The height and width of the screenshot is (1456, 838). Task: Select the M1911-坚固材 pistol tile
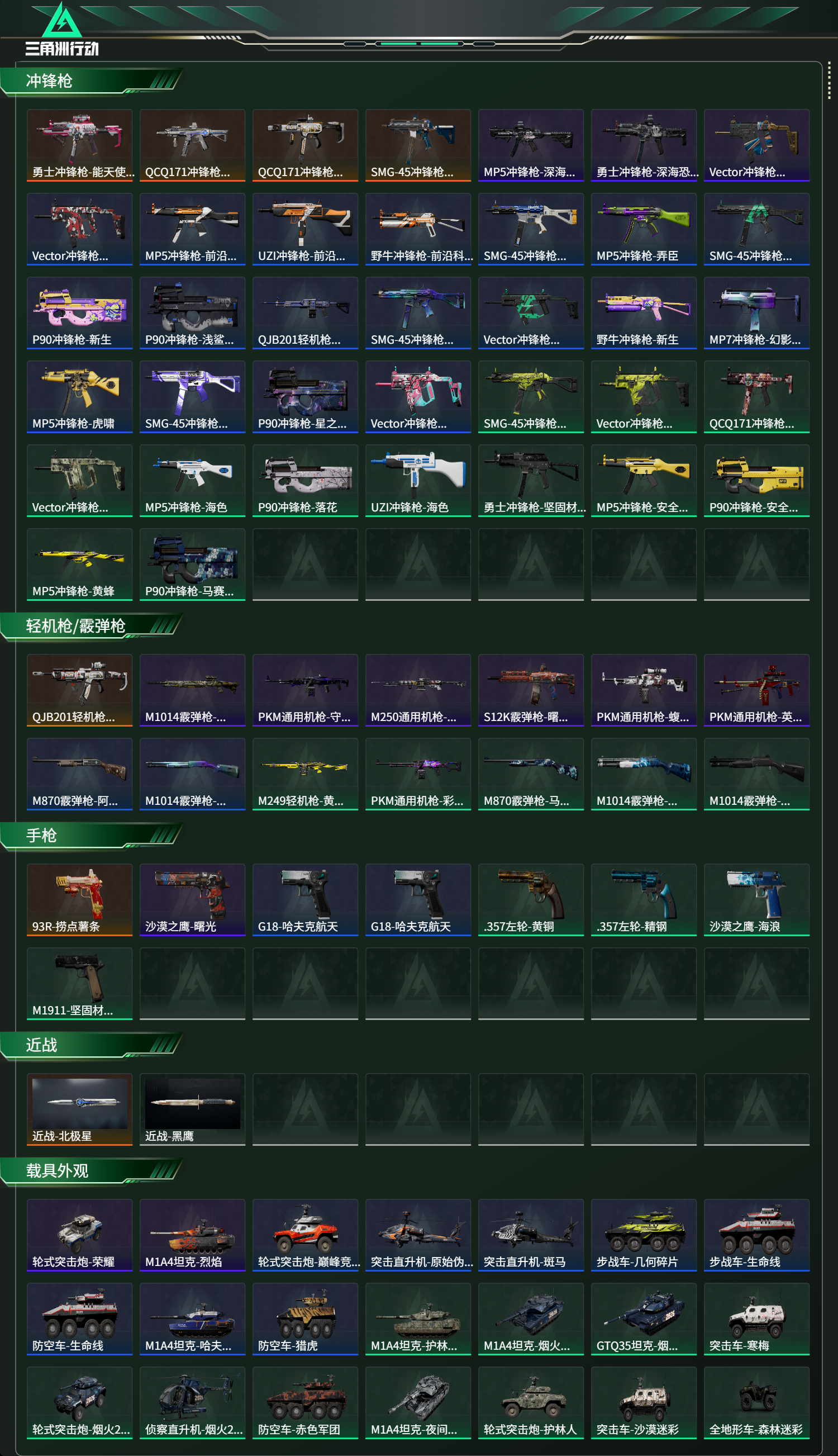[x=79, y=983]
